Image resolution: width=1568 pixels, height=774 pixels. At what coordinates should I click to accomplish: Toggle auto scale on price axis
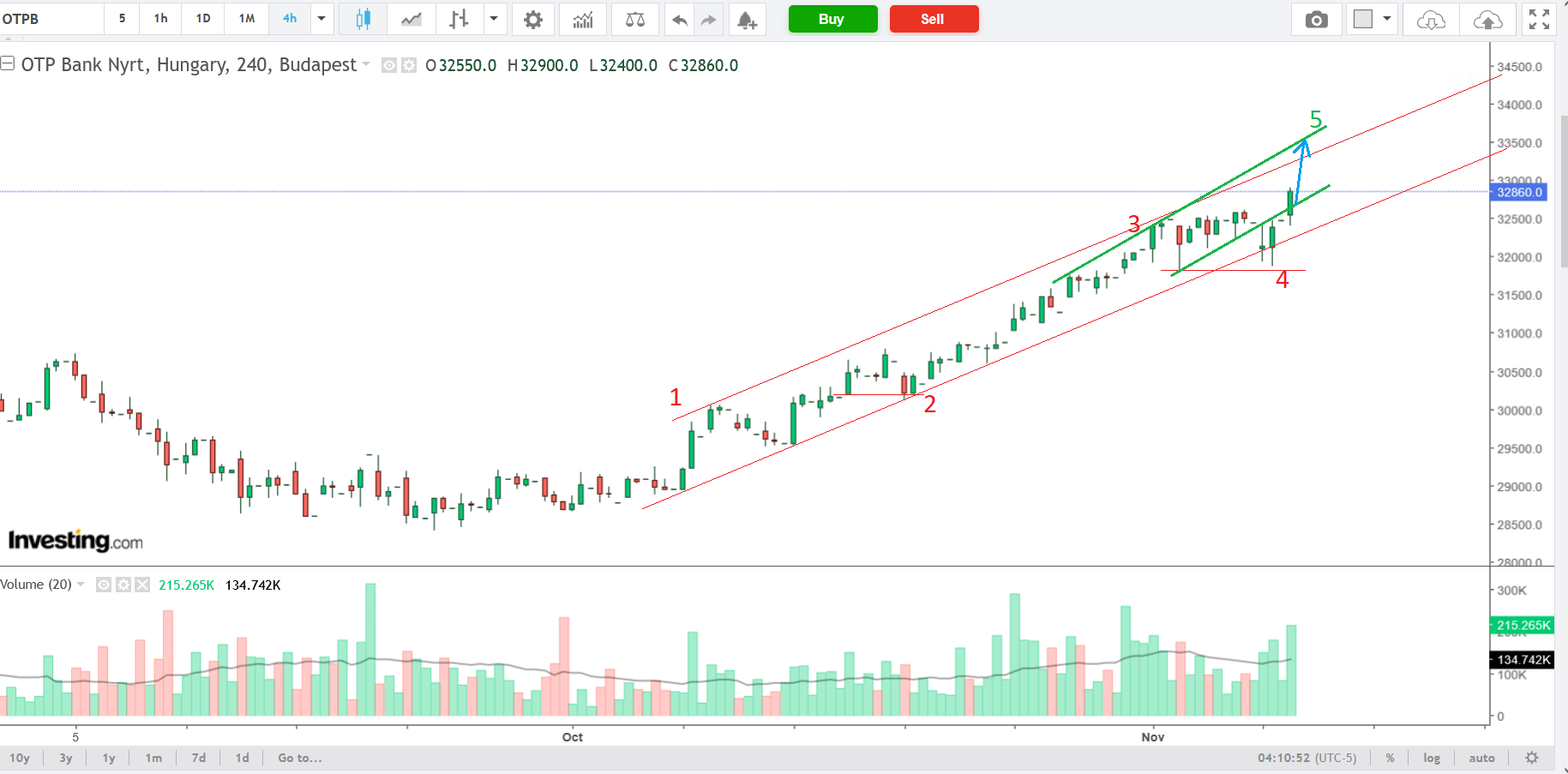[1481, 758]
